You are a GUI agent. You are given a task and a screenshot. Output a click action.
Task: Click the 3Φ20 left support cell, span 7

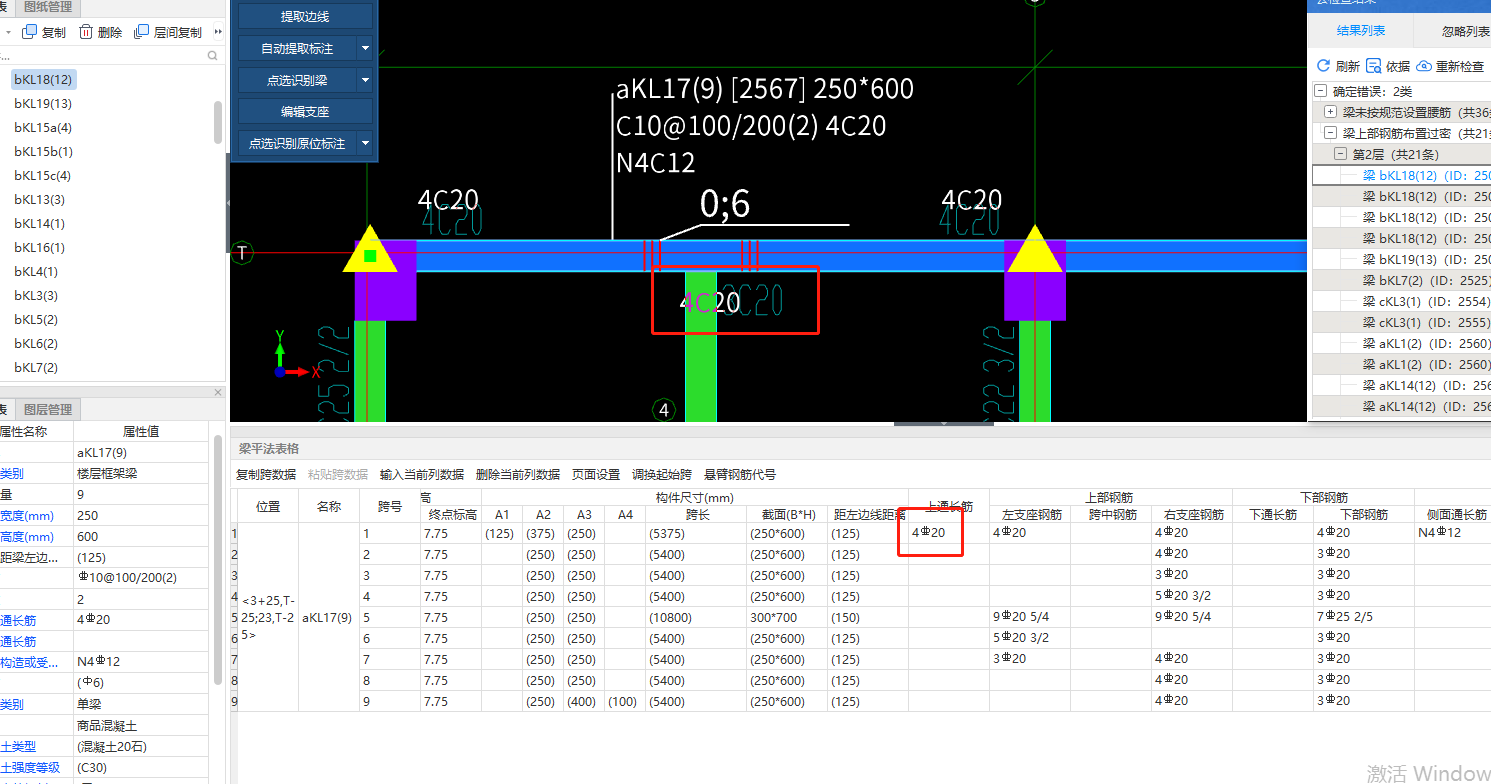pyautogui.click(x=1029, y=659)
